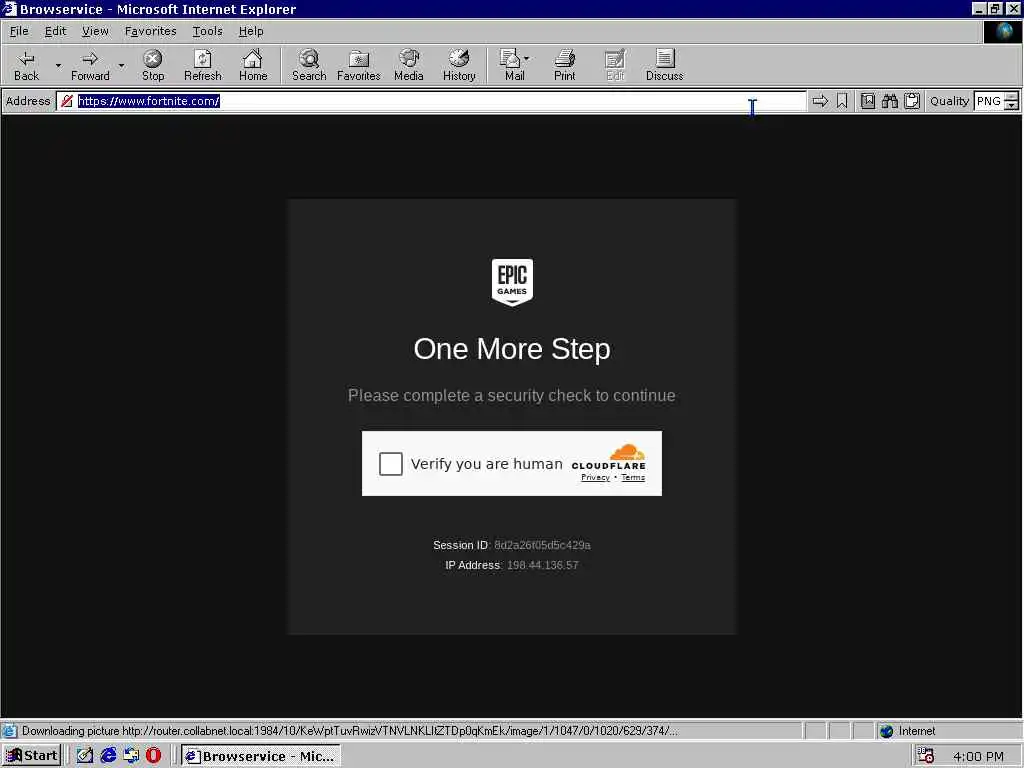Open the Discuss toolbar button
Screen dimensions: 1024x768
coord(664,65)
